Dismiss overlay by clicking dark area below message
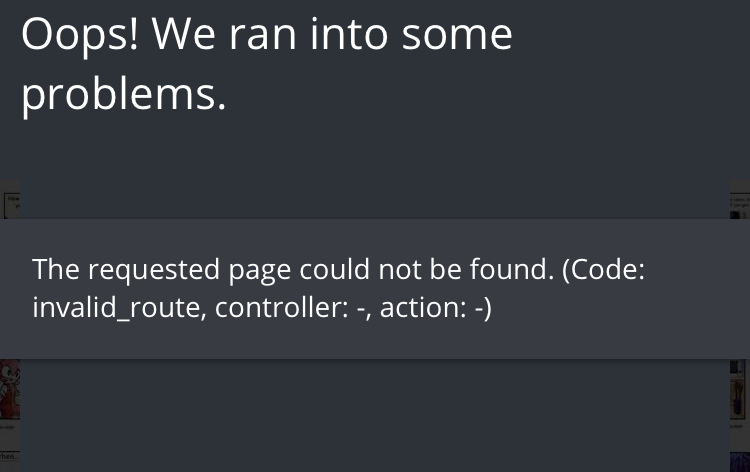Viewport: 750px width, 472px height. click(375, 416)
